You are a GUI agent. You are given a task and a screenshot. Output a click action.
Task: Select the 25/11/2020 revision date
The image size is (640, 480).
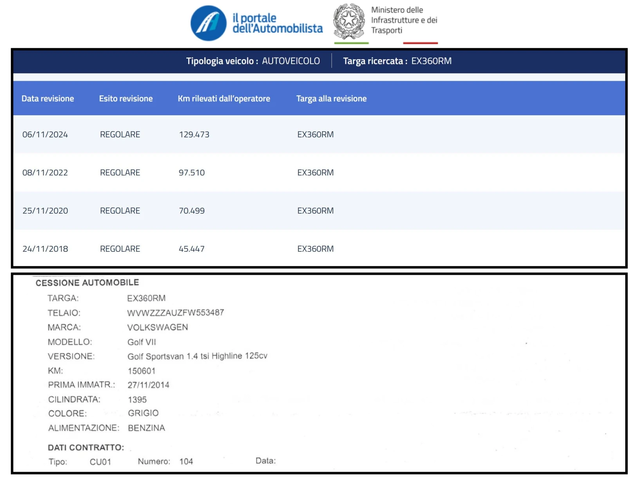point(43,210)
